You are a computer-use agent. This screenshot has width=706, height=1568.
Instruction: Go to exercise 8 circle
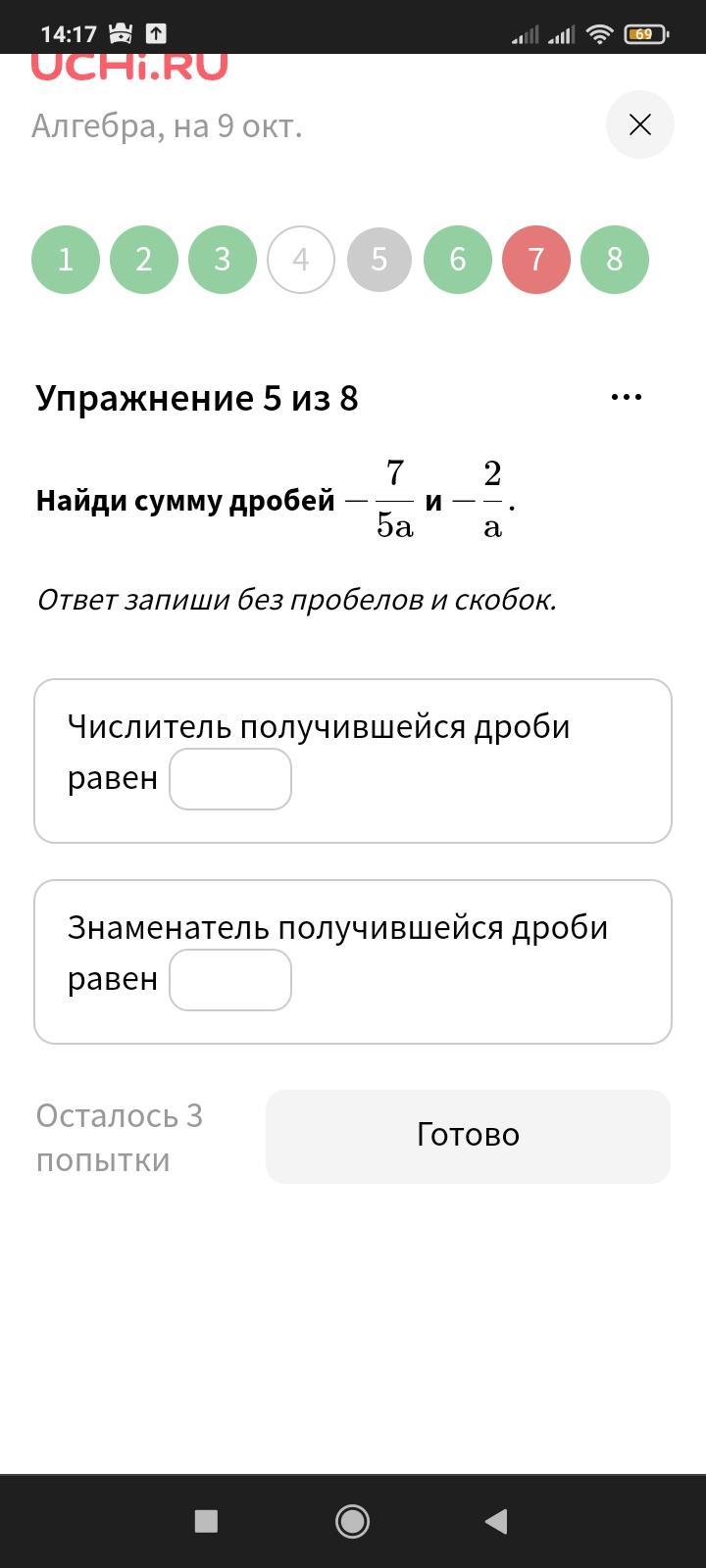pos(615,260)
